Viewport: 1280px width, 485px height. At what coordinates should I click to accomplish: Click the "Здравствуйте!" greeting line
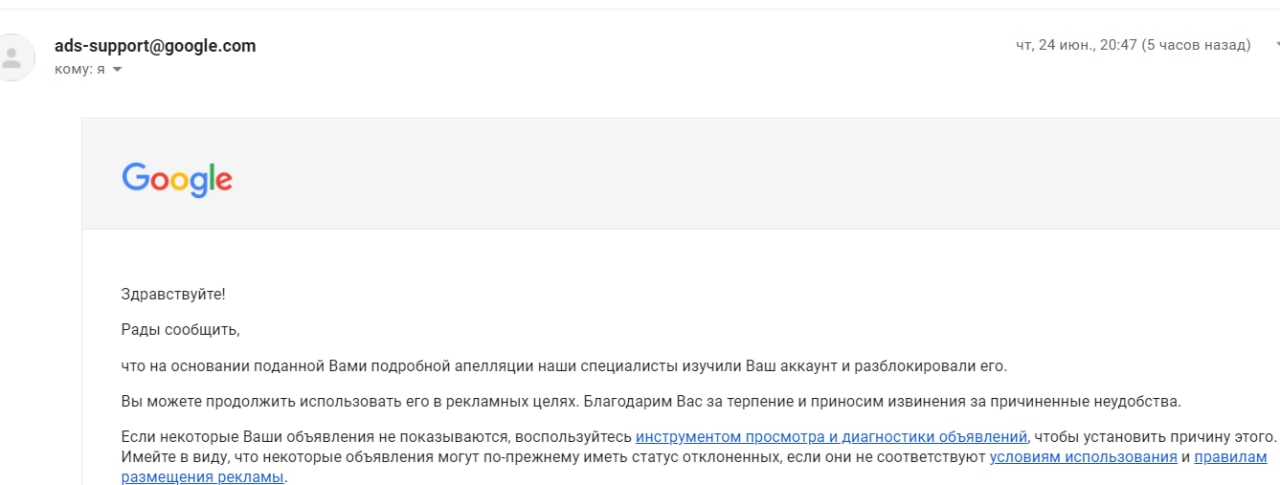[x=173, y=294]
